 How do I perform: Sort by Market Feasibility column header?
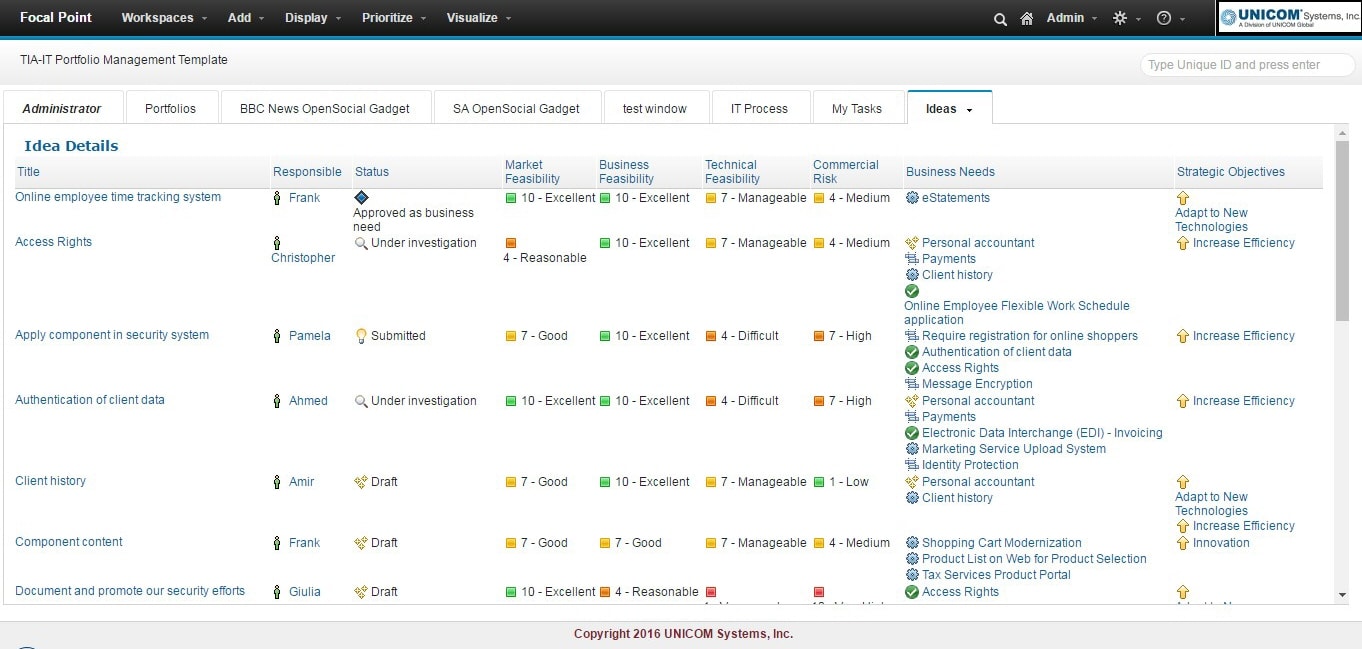pos(532,172)
